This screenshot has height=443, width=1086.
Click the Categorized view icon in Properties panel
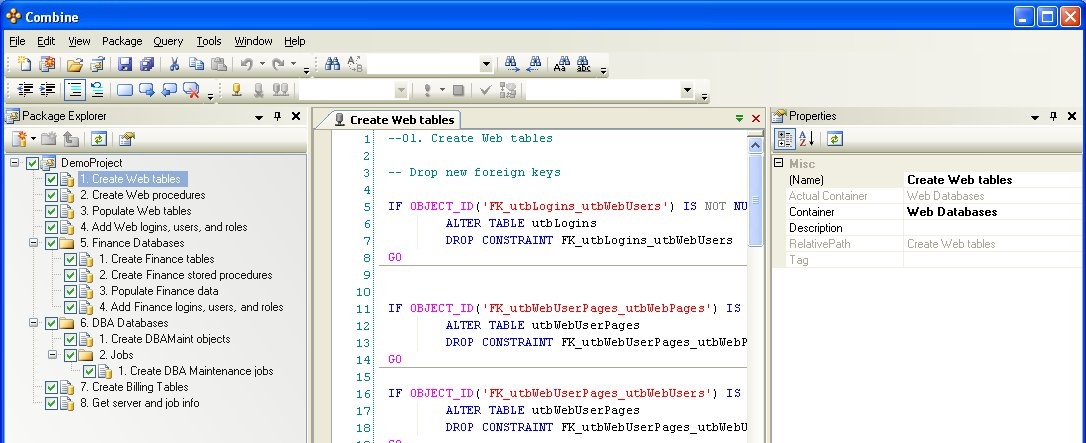785,139
